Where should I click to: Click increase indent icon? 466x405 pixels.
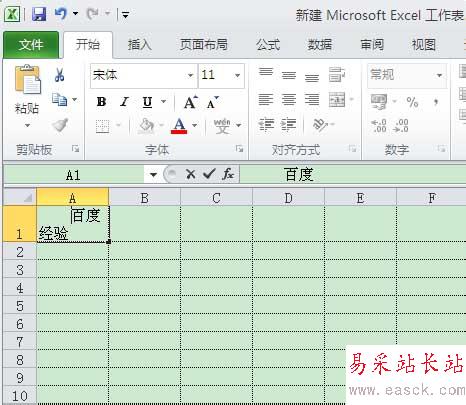click(x=288, y=125)
